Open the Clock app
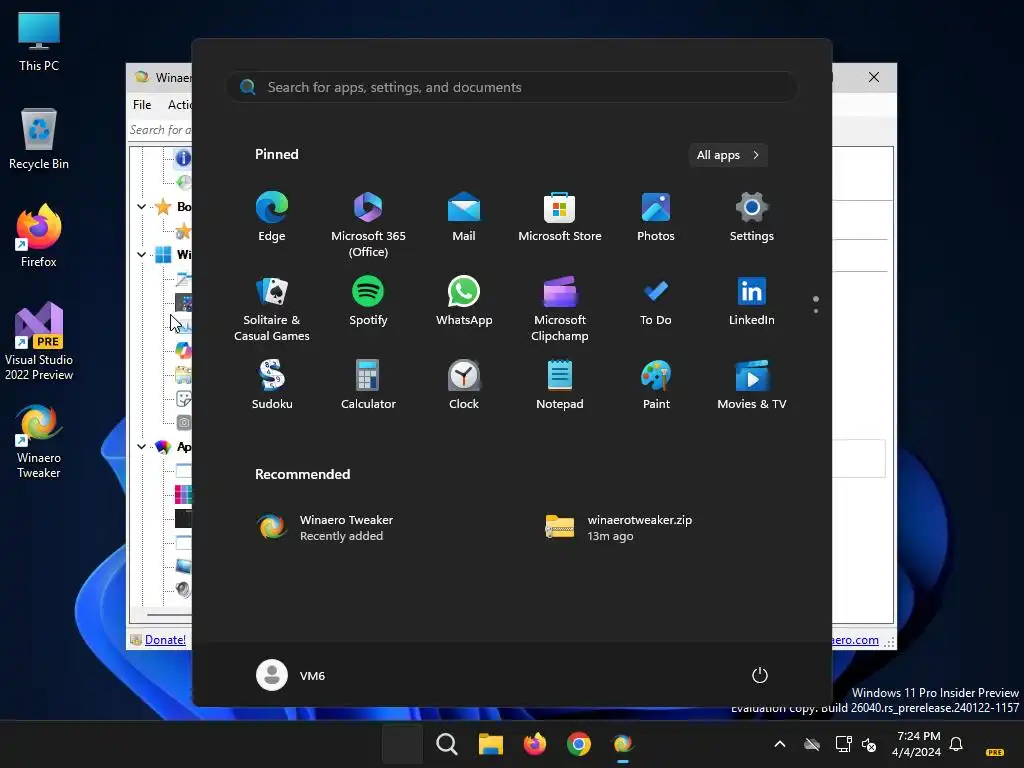The image size is (1024, 768). point(464,385)
